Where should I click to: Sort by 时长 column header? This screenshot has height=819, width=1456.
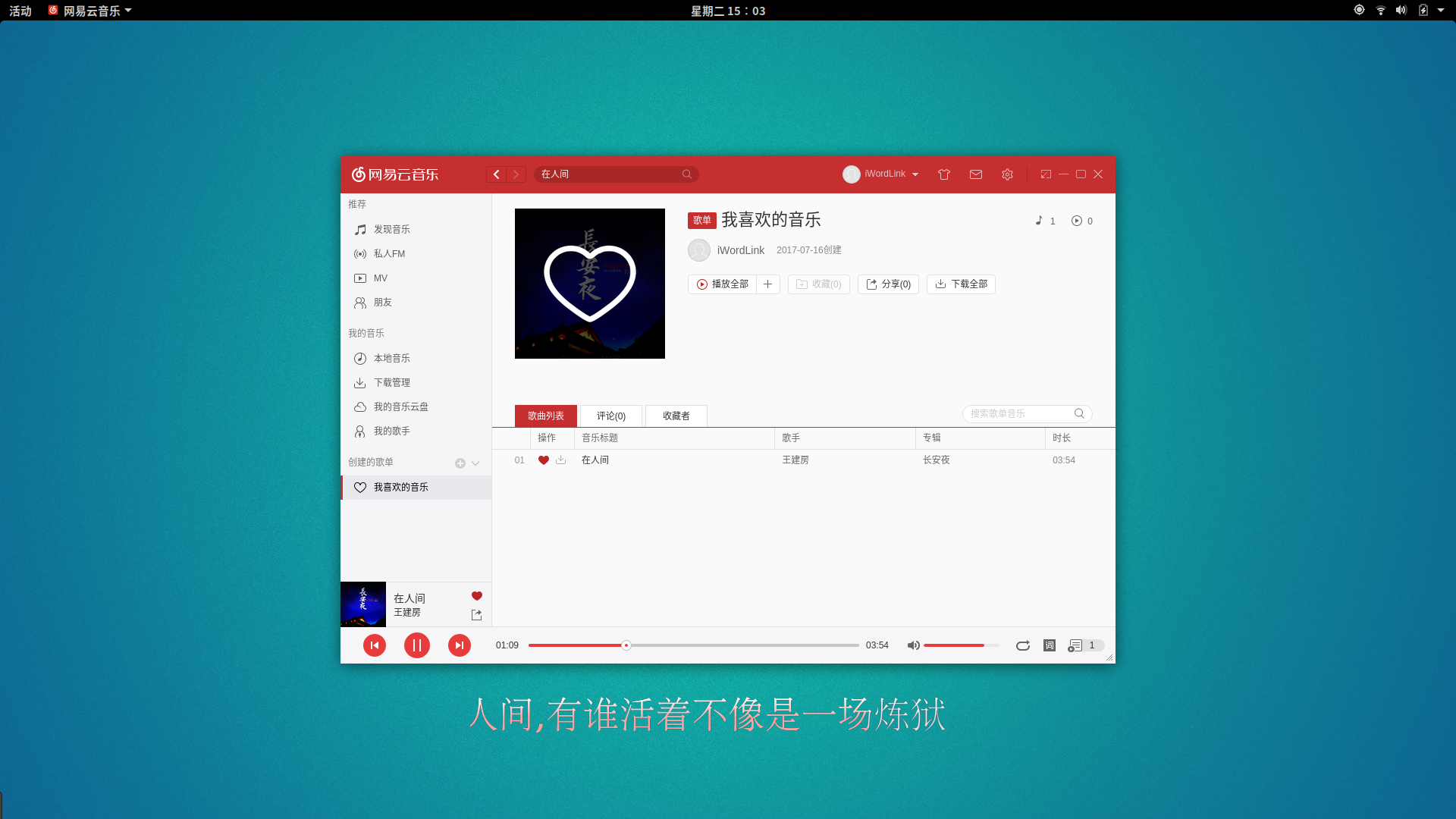click(x=1080, y=438)
